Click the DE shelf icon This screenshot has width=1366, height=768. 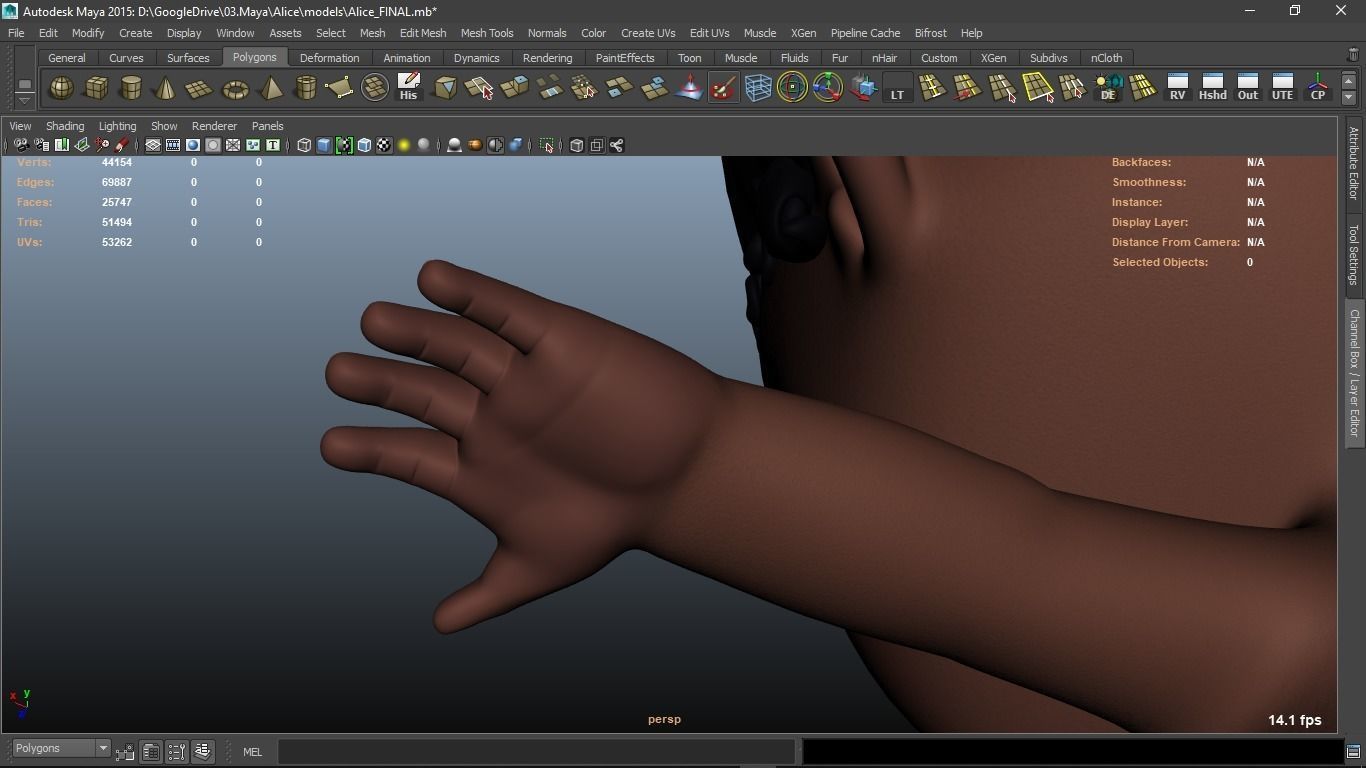coord(1108,88)
